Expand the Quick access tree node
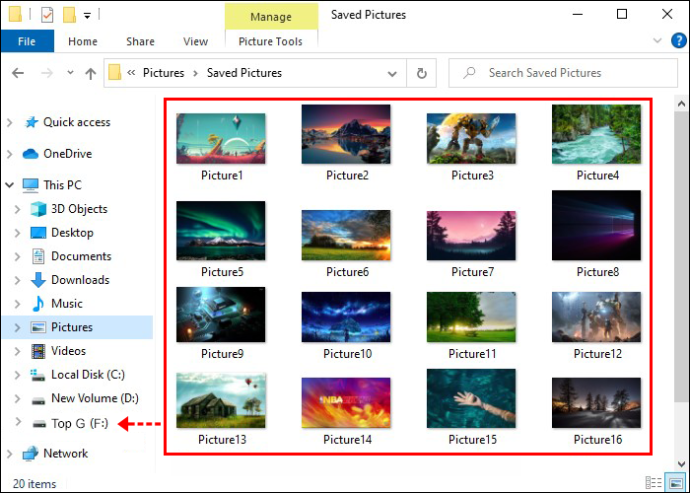This screenshot has height=493, width=690. pos(10,122)
